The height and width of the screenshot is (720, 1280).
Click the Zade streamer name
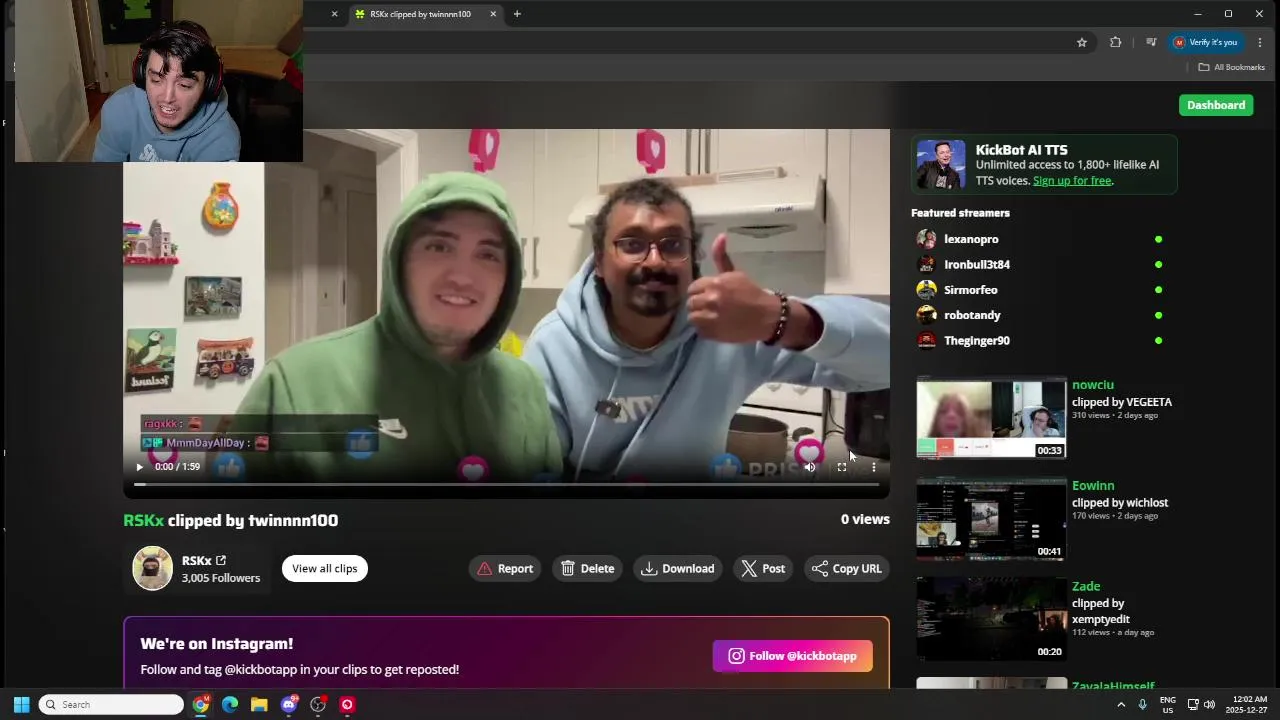click(1086, 586)
